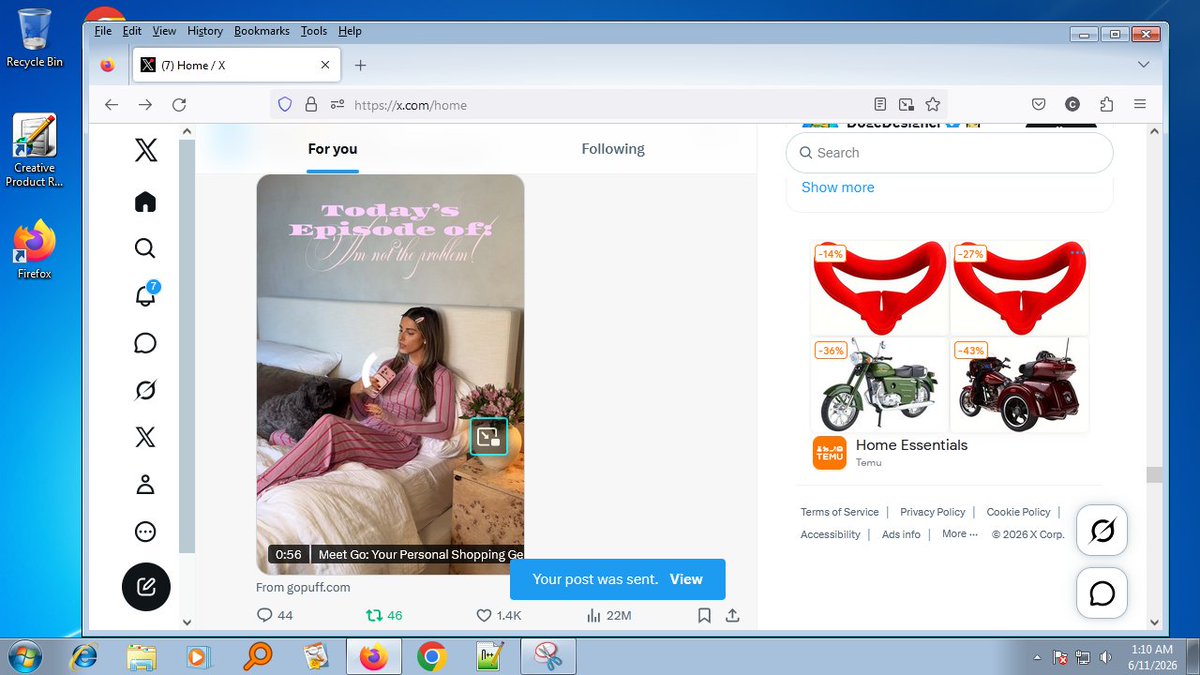Open Messages chat bubble in sidebar
The image size is (1200, 675).
(x=146, y=343)
